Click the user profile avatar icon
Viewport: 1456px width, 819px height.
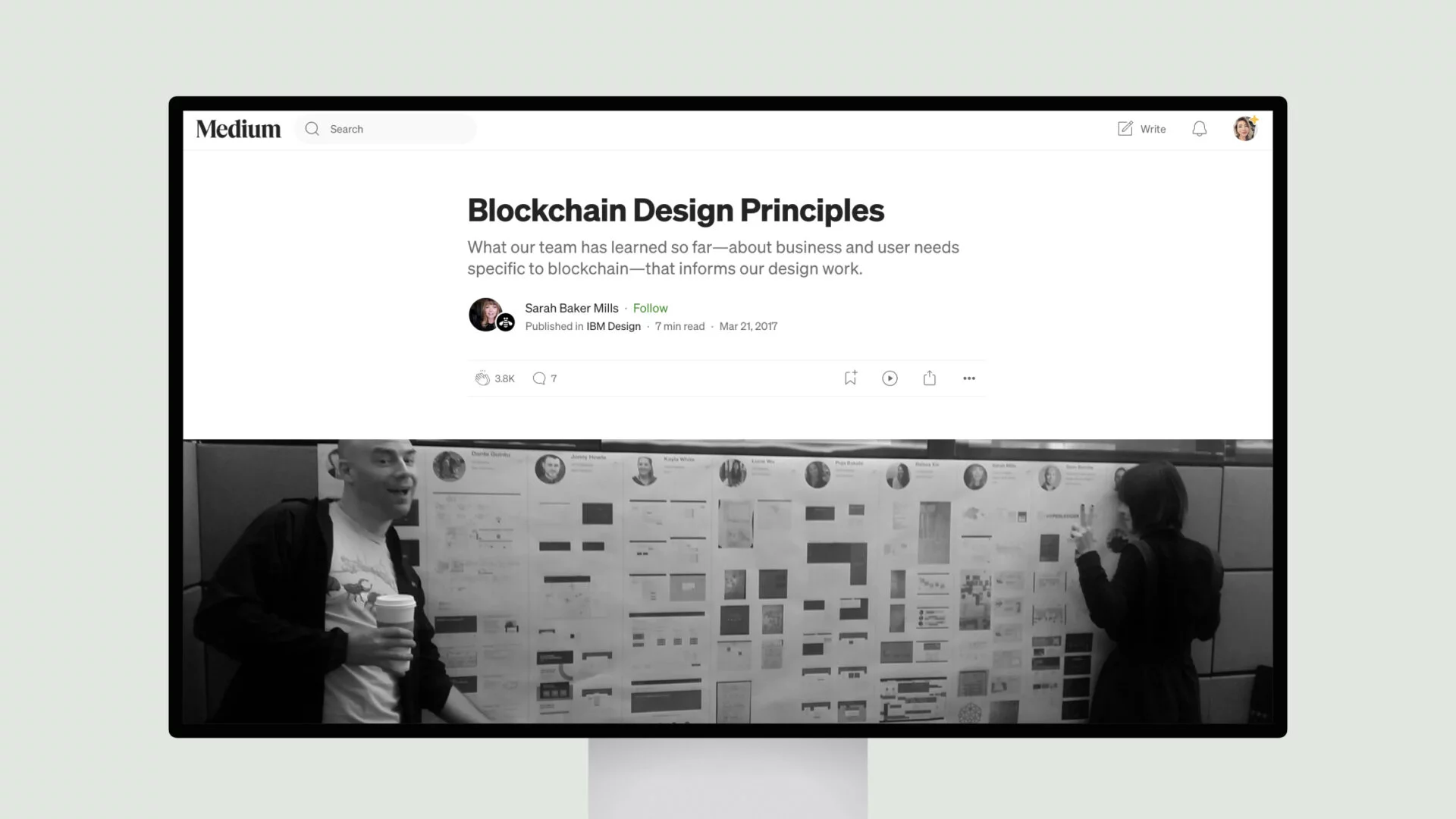(x=1245, y=128)
